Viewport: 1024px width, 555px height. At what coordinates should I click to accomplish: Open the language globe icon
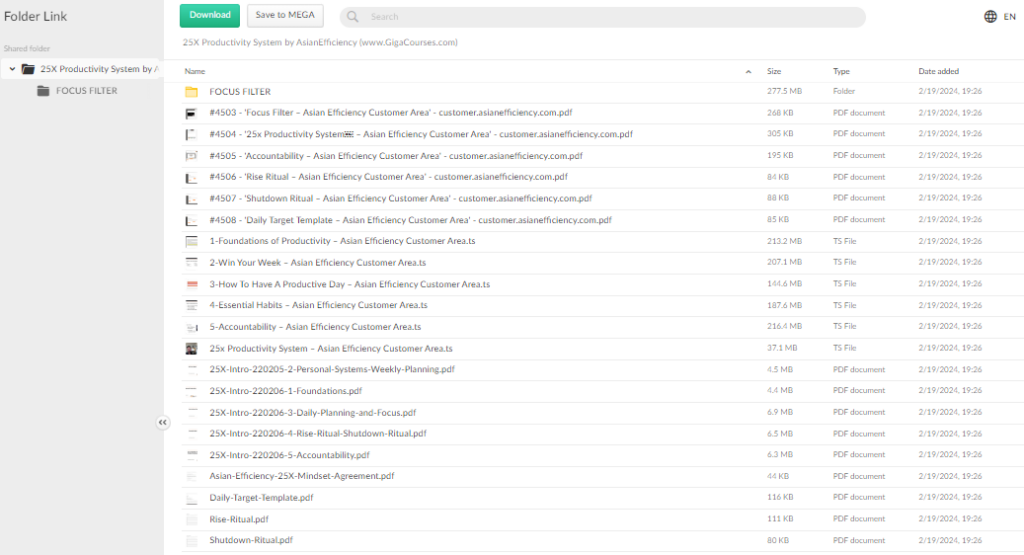pyautogui.click(x=990, y=17)
